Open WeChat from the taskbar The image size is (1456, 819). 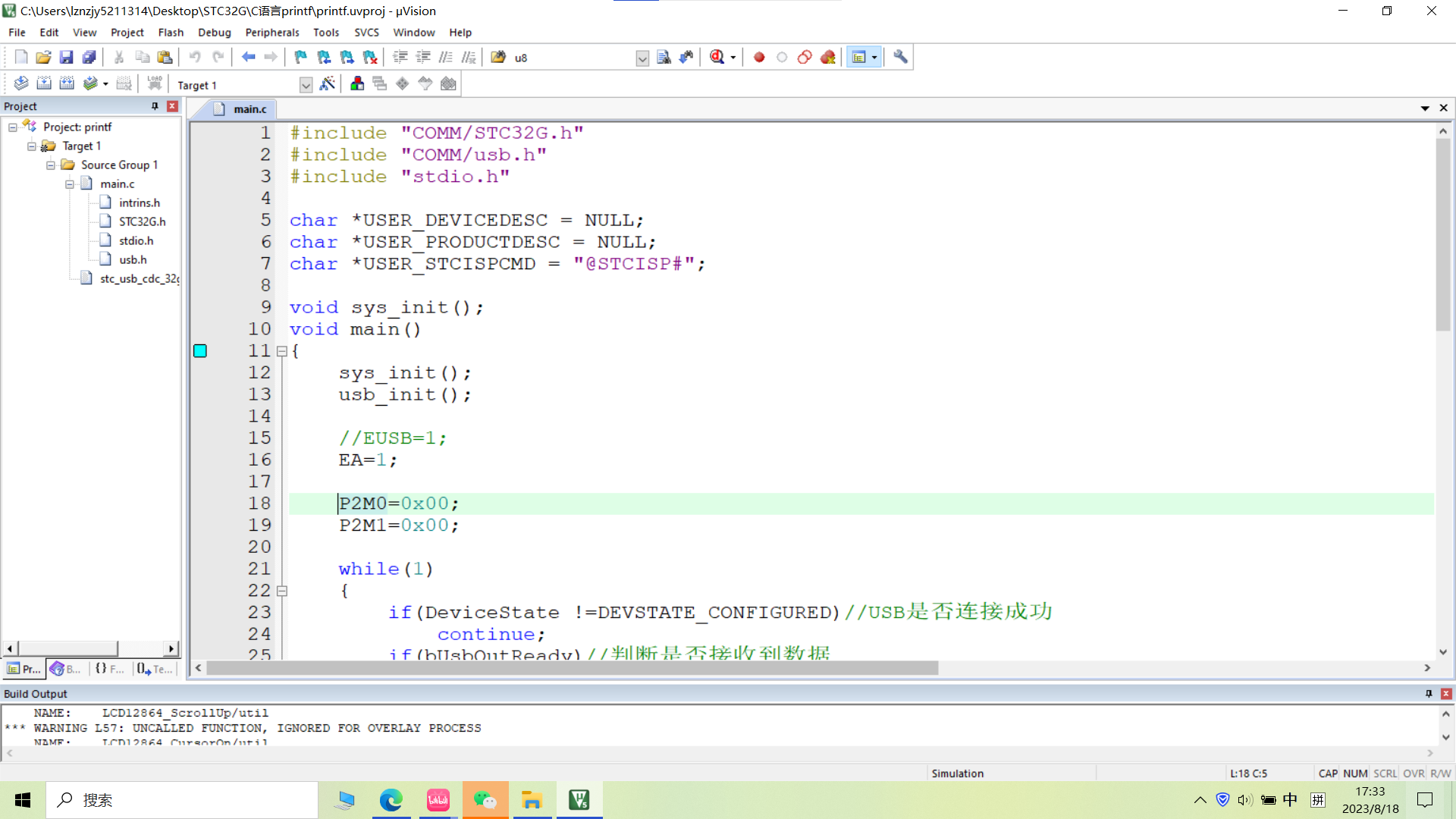[485, 800]
